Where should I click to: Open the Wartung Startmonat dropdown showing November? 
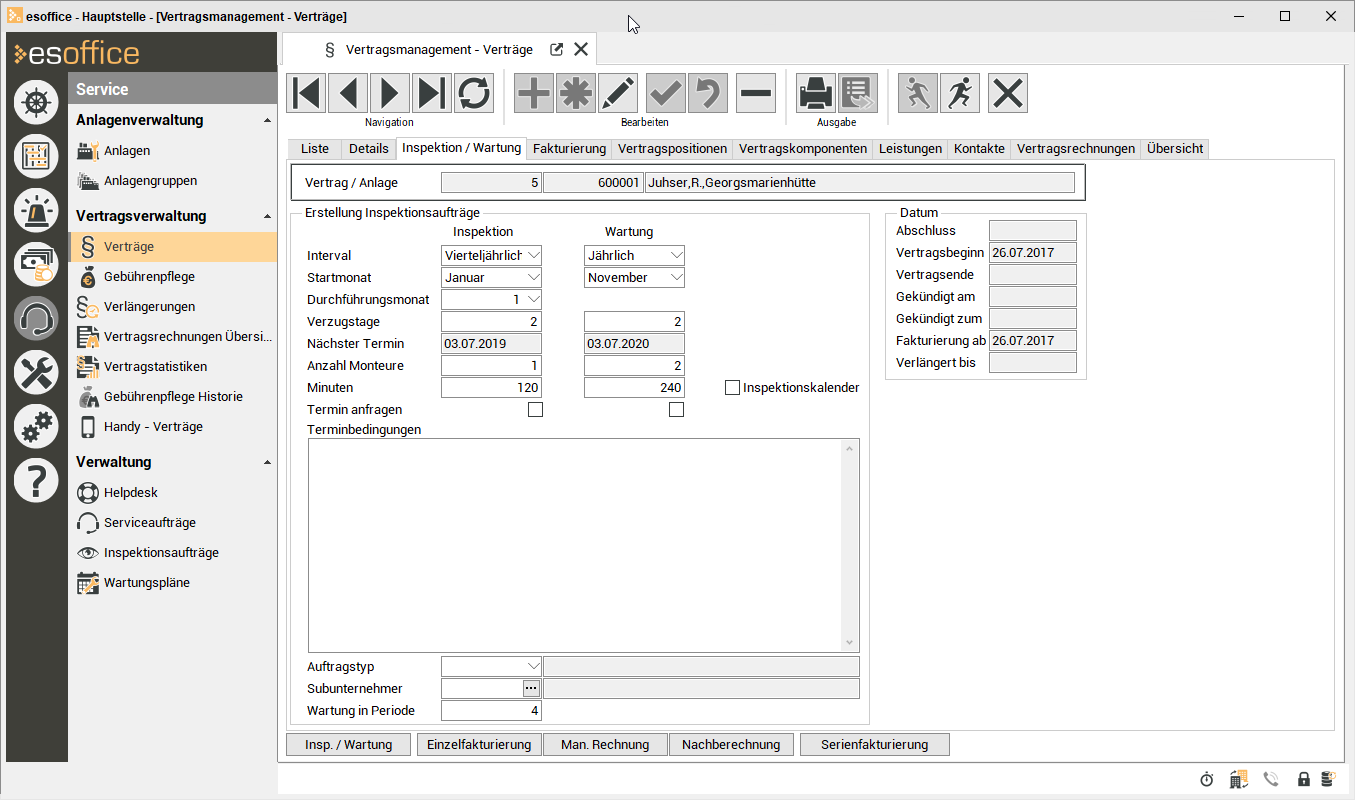pyautogui.click(x=676, y=278)
